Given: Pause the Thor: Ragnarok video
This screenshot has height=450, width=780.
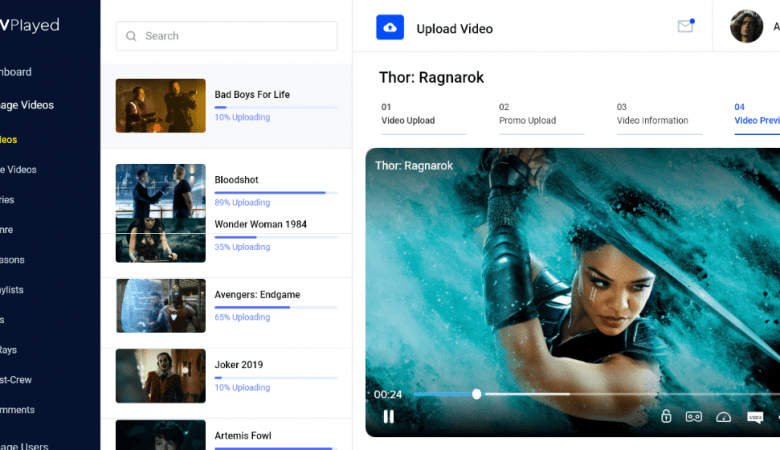Looking at the screenshot, I should (x=389, y=416).
